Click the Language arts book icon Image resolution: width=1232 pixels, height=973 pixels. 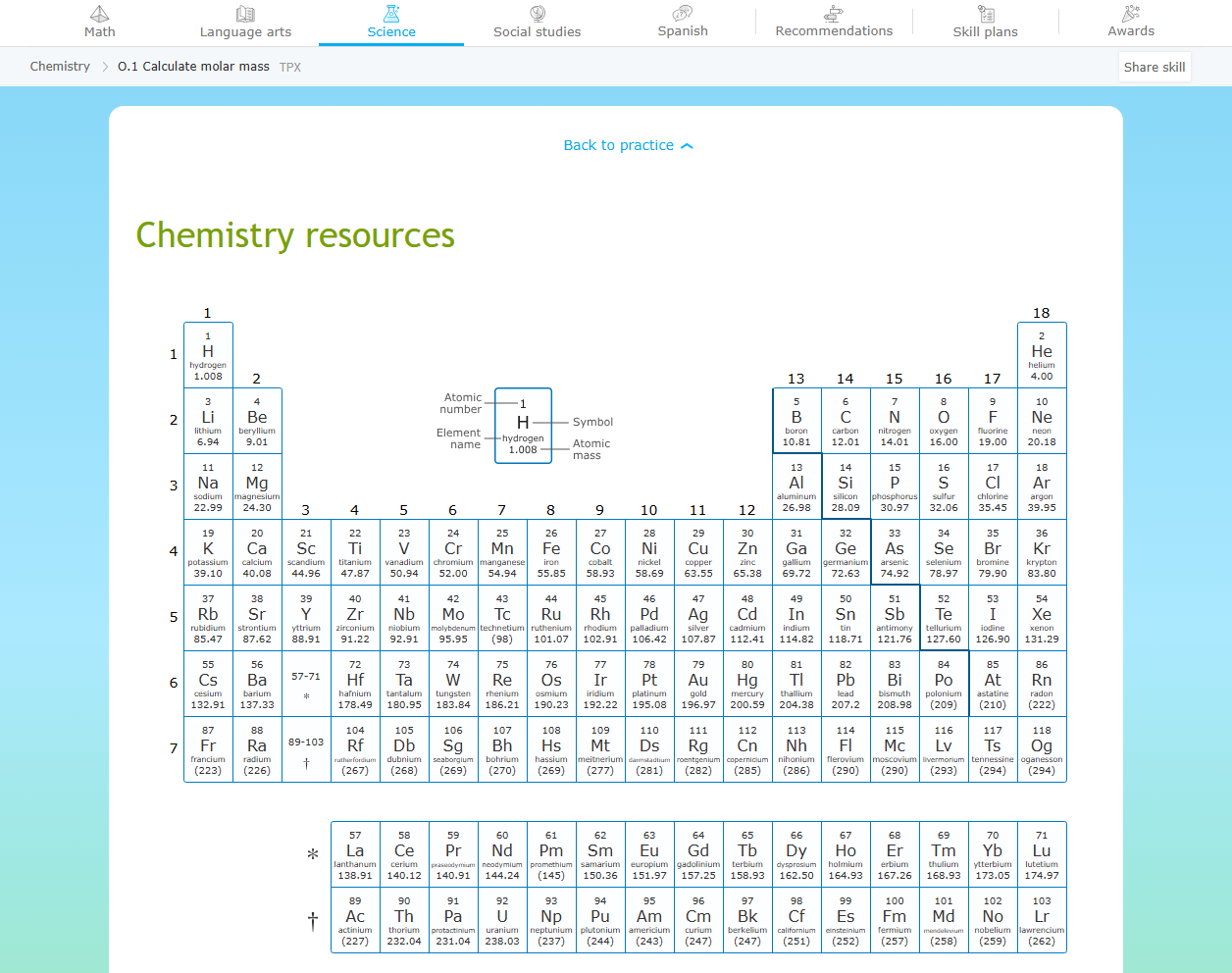coord(245,14)
